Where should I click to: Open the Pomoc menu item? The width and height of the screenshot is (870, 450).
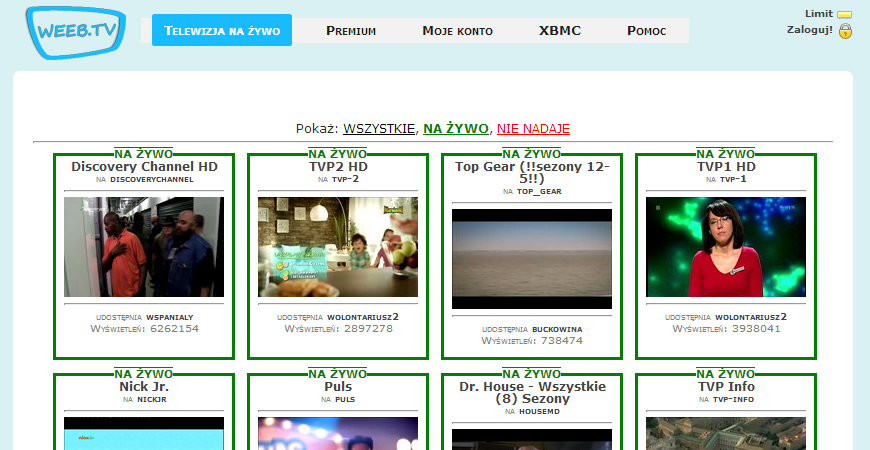646,31
